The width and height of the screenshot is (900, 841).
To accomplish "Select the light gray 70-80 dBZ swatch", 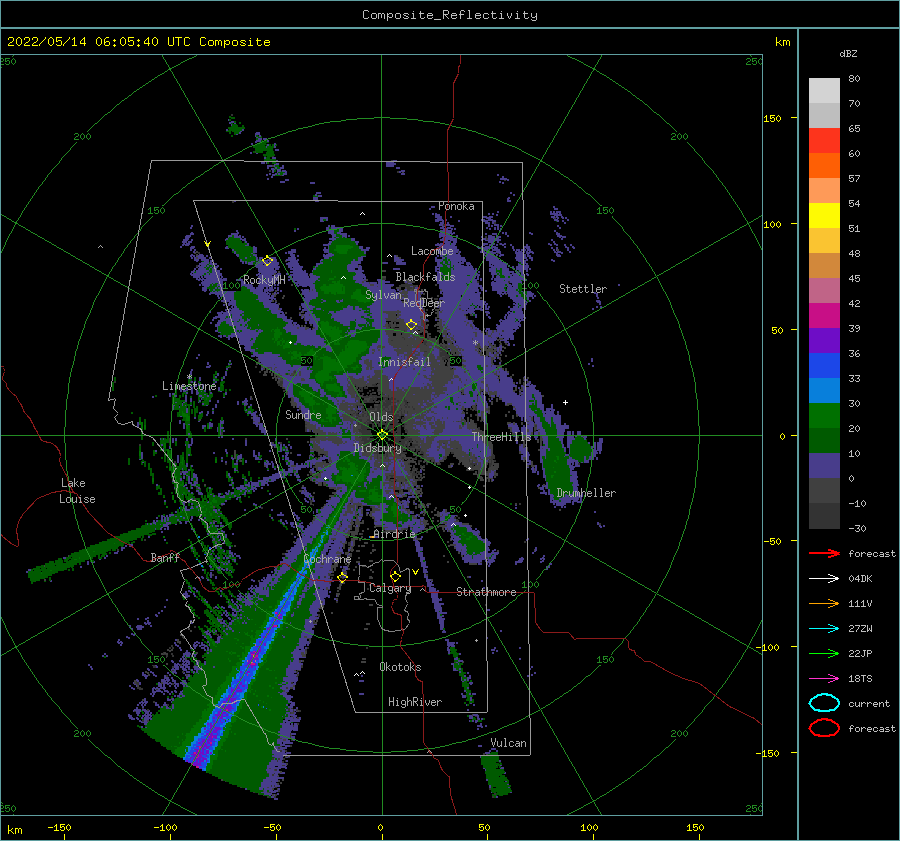I will pyautogui.click(x=824, y=91).
